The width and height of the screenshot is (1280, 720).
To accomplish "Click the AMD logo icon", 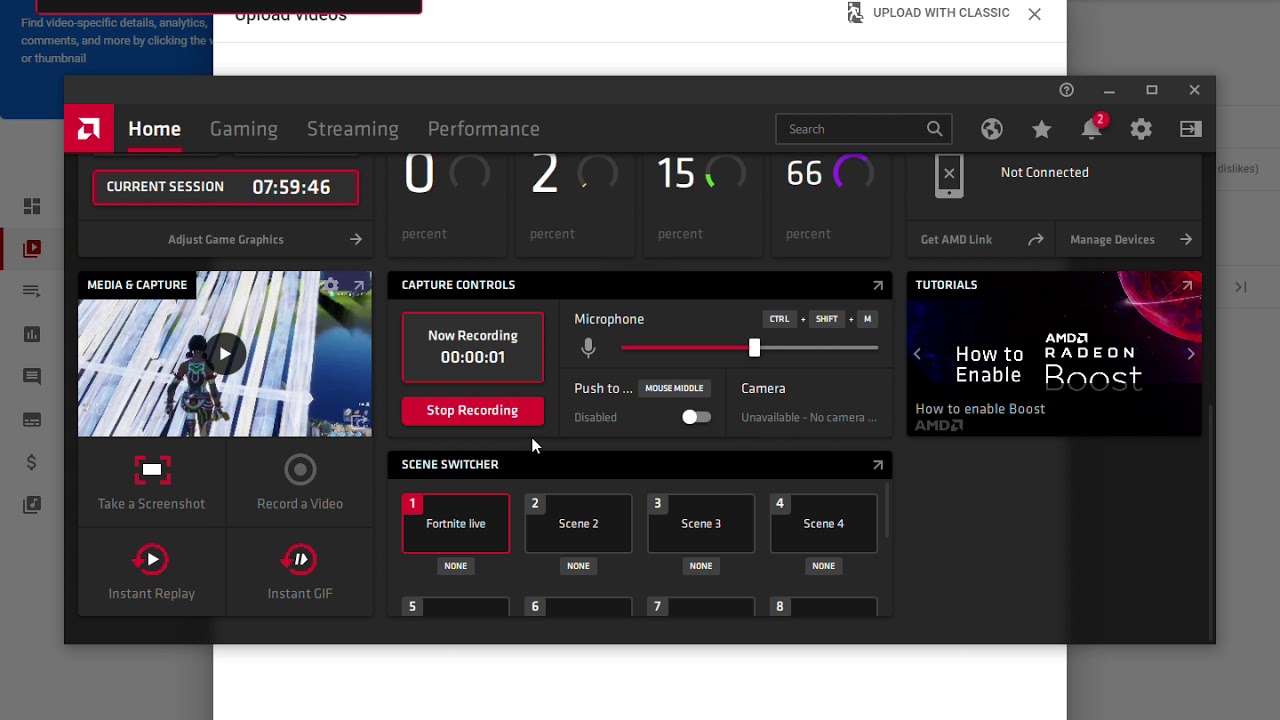I will 89,129.
